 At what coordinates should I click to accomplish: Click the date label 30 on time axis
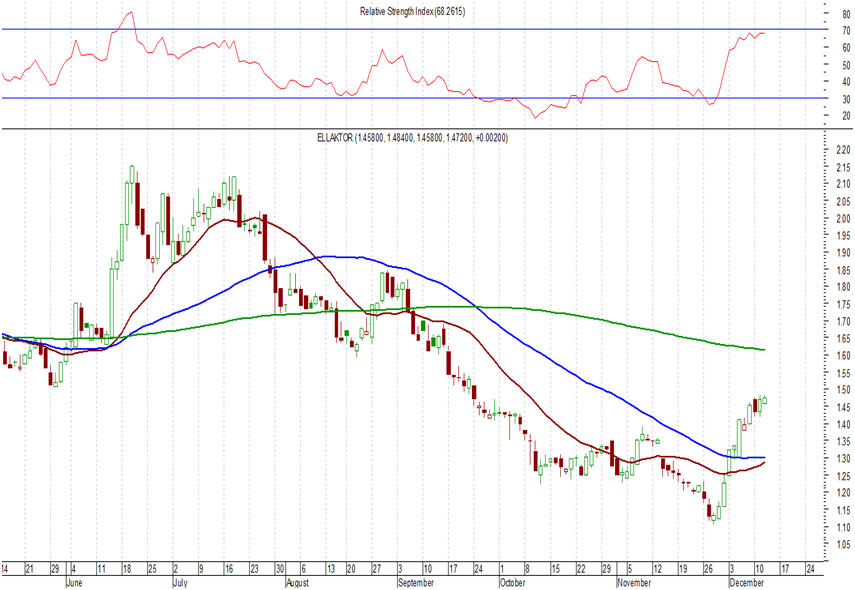[x=280, y=569]
